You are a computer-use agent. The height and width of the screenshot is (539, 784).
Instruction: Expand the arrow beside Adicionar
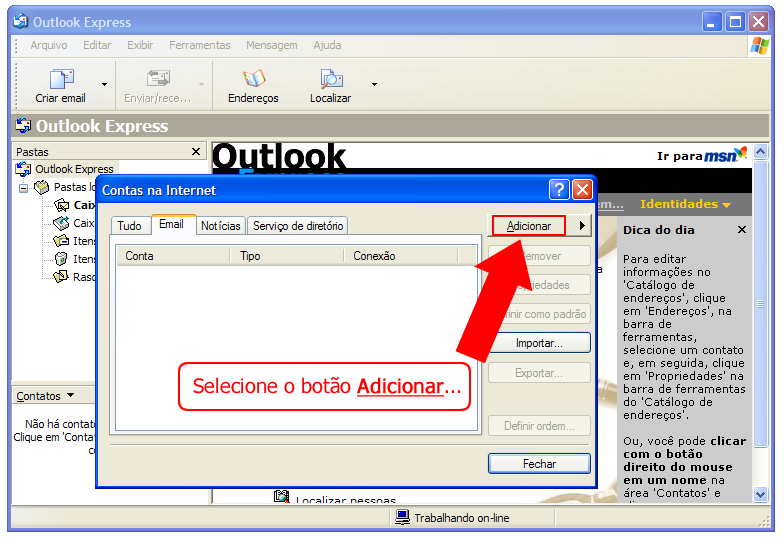coord(582,226)
